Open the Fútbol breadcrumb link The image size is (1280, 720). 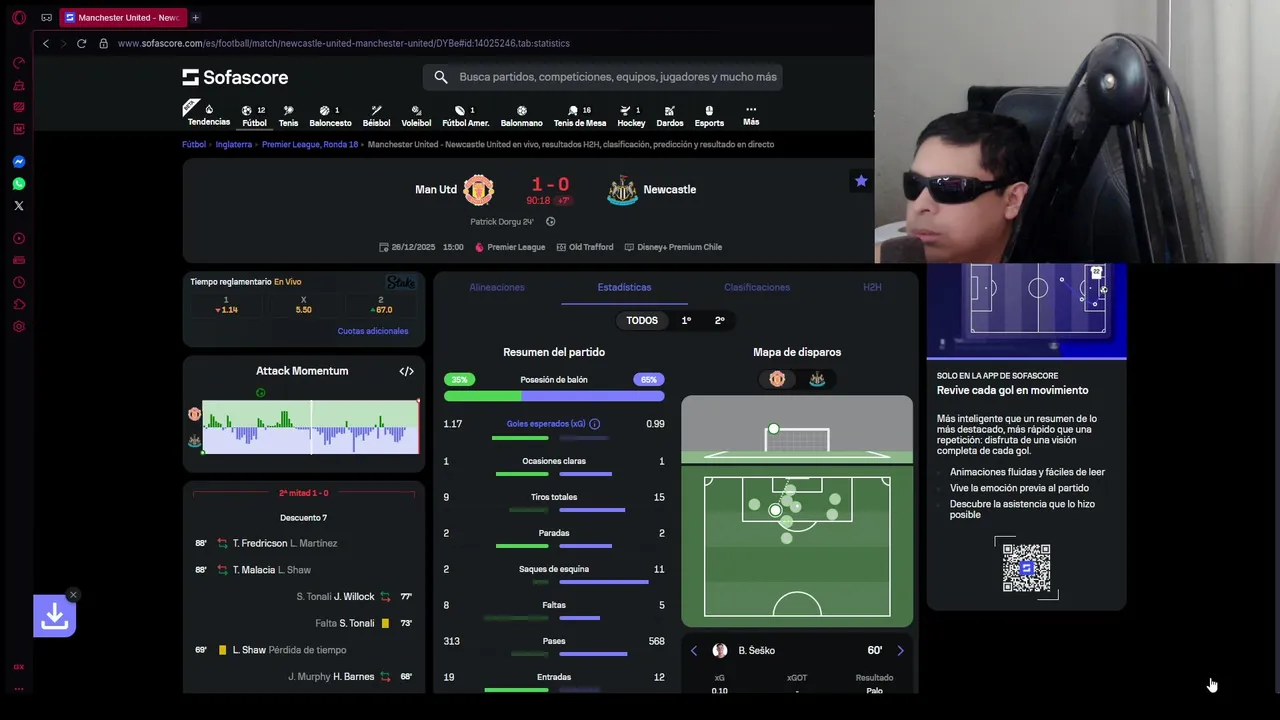[194, 144]
